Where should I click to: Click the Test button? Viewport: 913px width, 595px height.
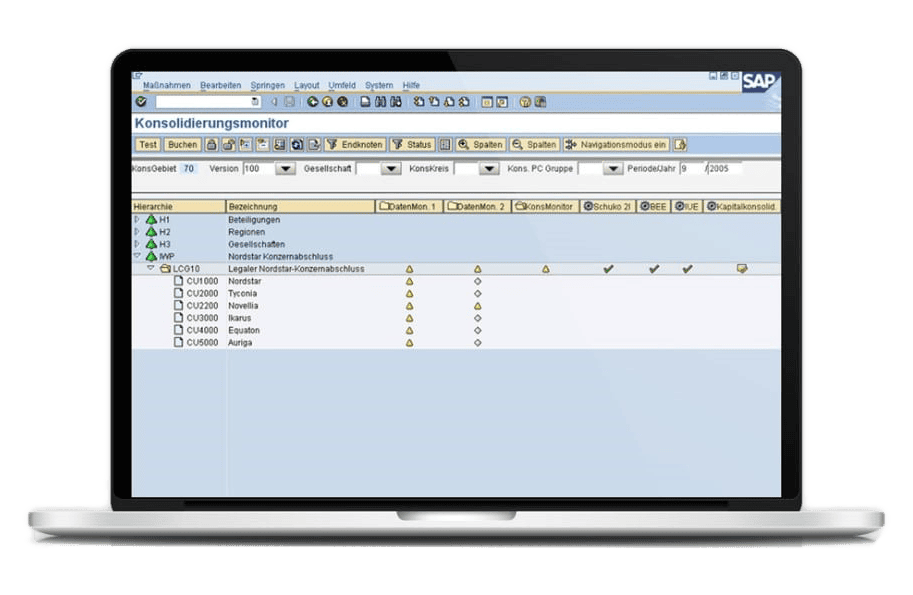click(147, 145)
